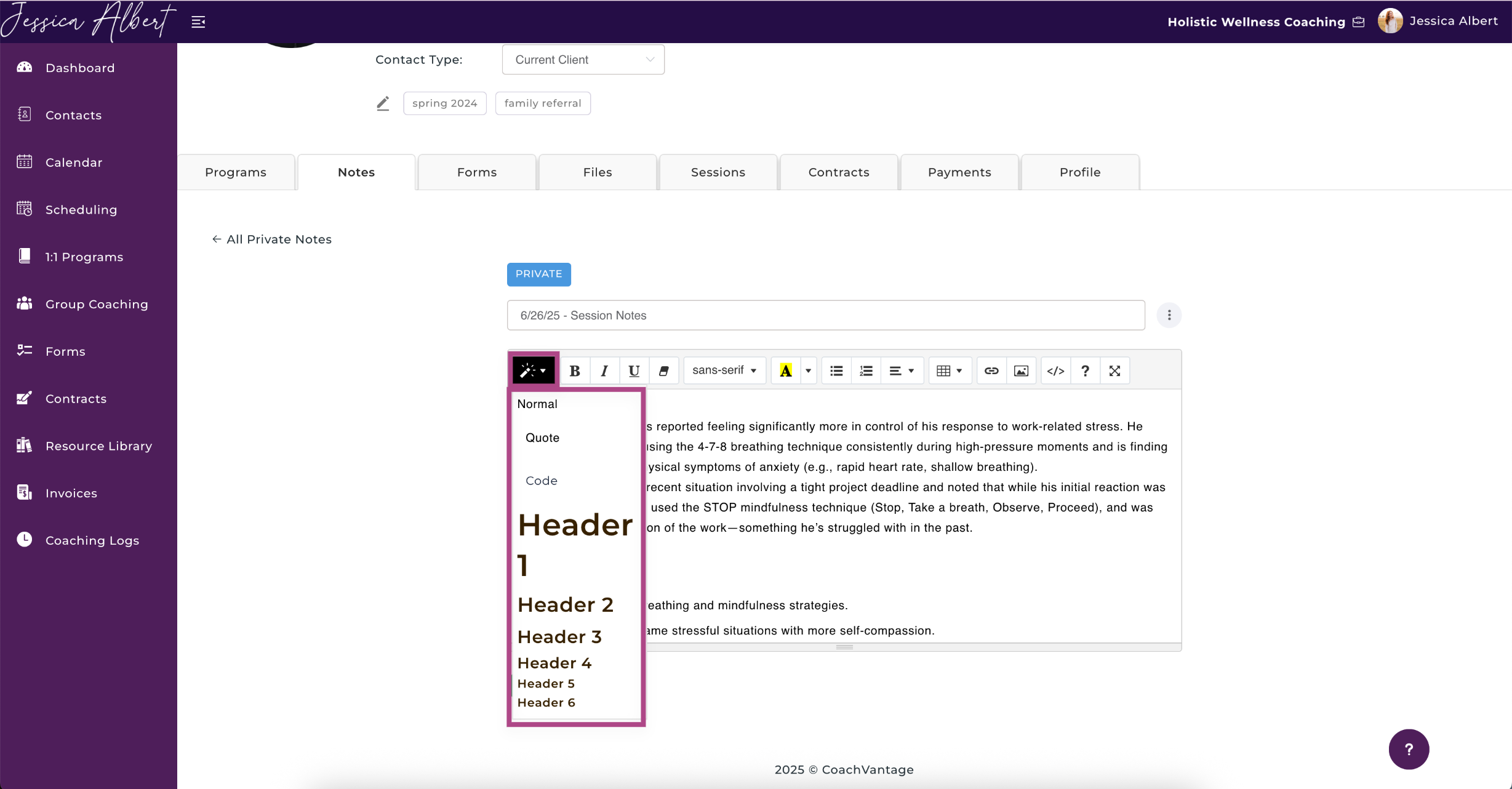The height and width of the screenshot is (789, 1512).
Task: Go to Scheduling in the sidebar
Action: [x=81, y=210]
